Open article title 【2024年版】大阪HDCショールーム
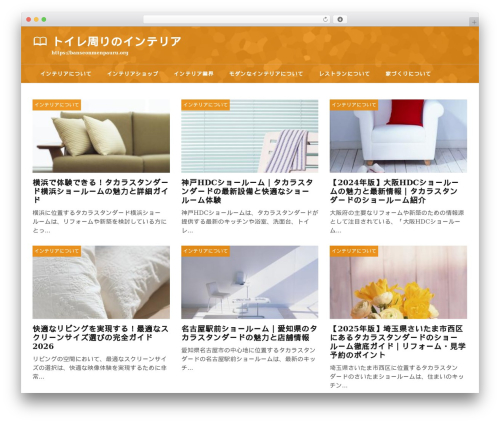The width and height of the screenshot is (500, 423). pos(394,191)
